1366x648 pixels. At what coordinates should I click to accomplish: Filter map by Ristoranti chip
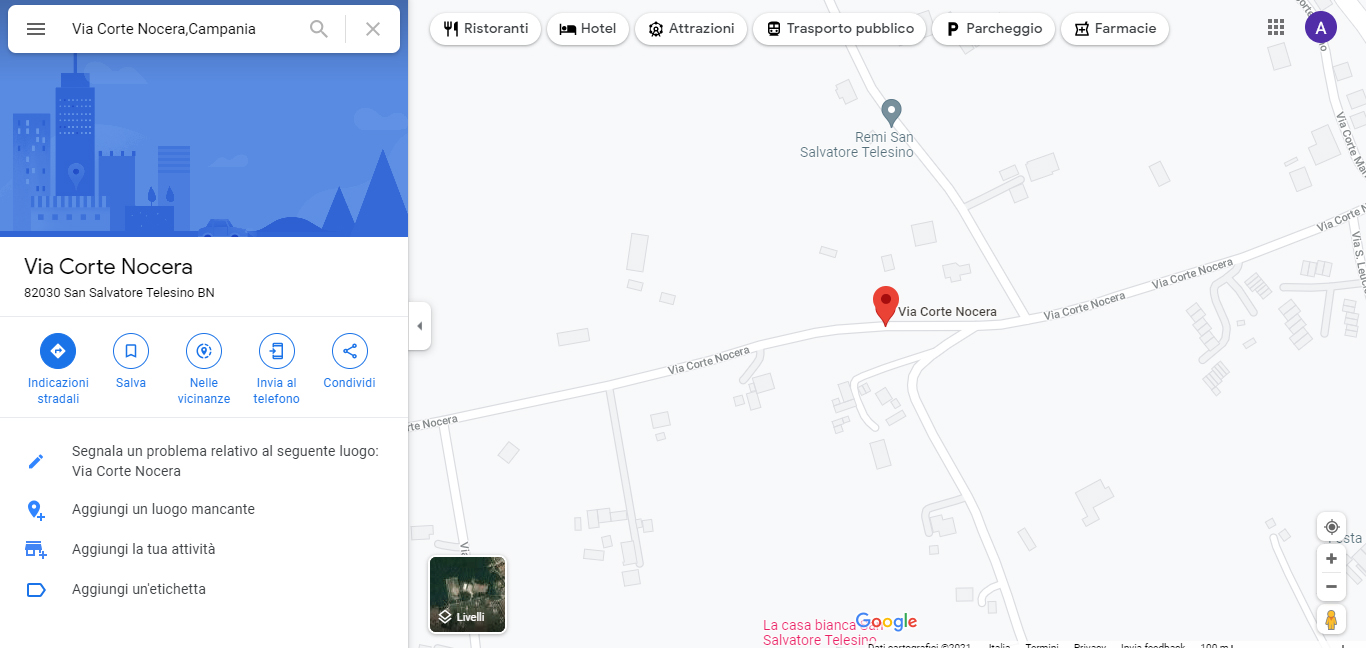[486, 29]
